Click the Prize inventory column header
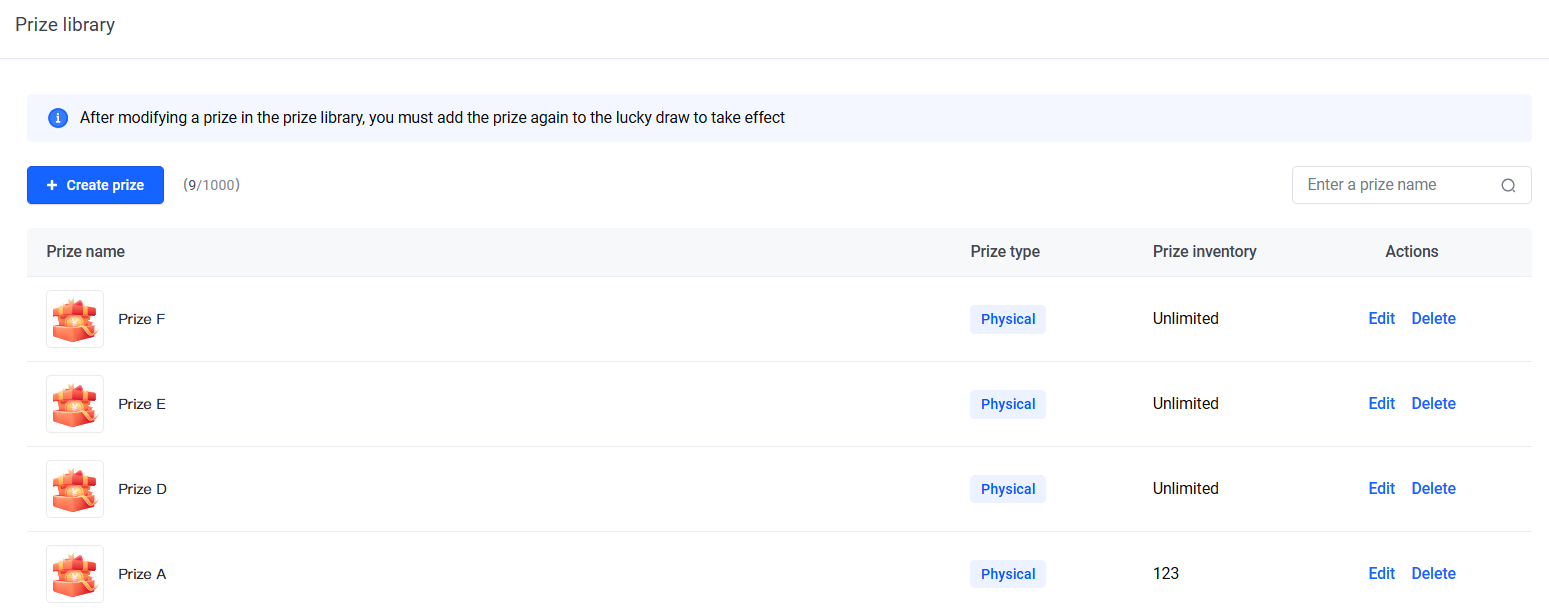The image size is (1549, 608). point(1204,252)
